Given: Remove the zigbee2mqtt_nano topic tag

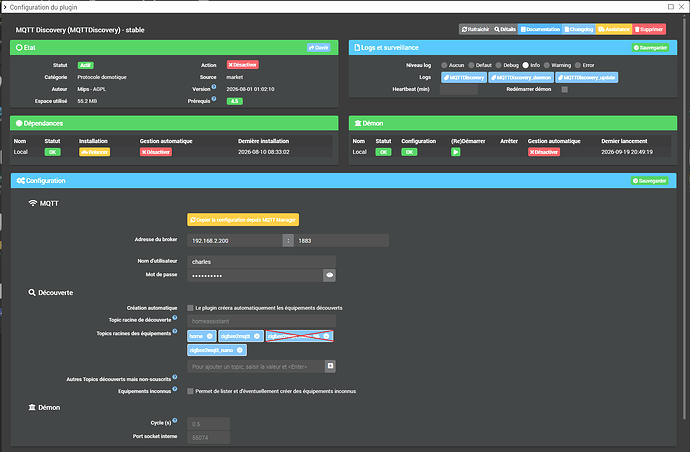Looking at the screenshot, I should click(240, 350).
